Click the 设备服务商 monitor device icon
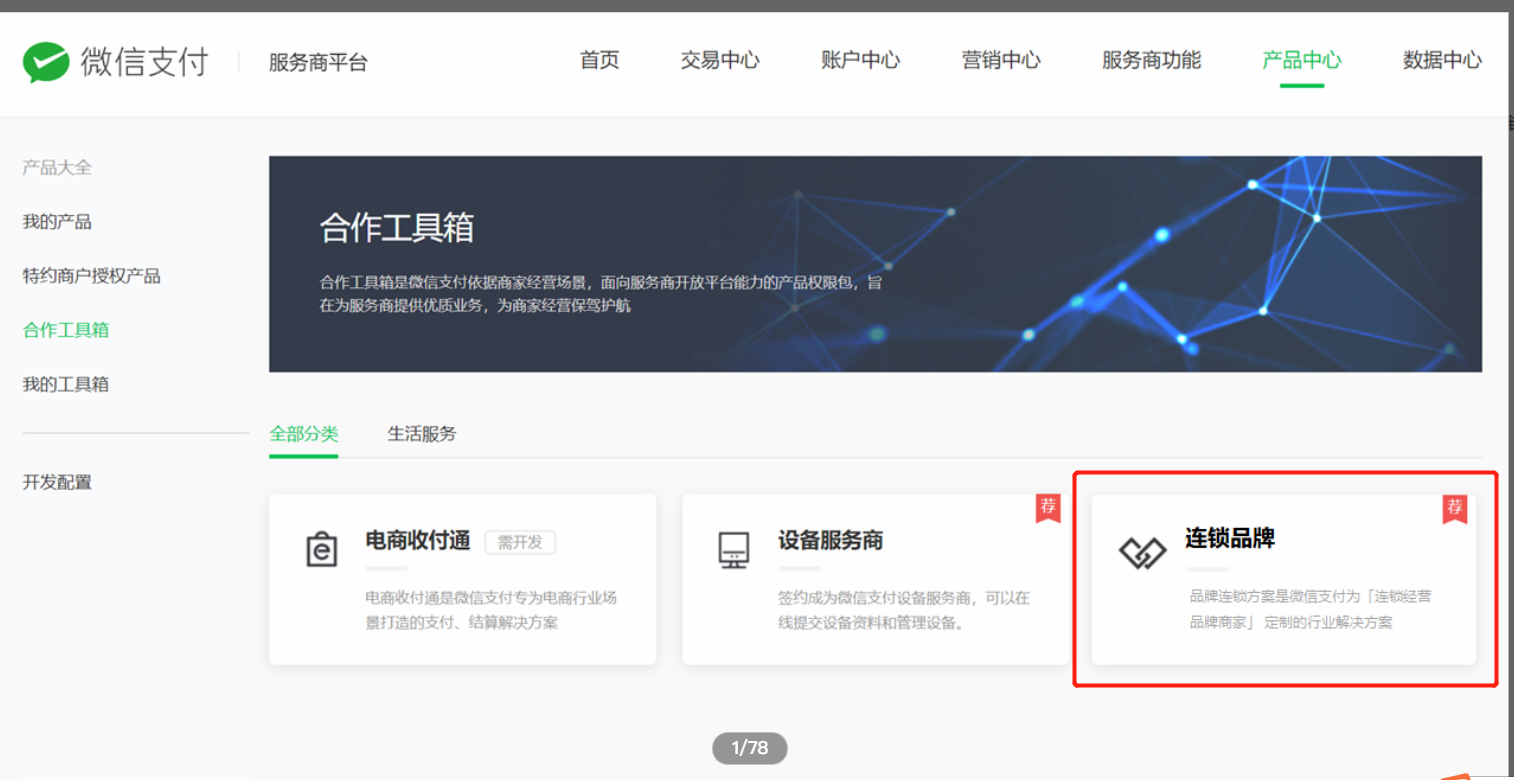1514x780 pixels. [734, 550]
